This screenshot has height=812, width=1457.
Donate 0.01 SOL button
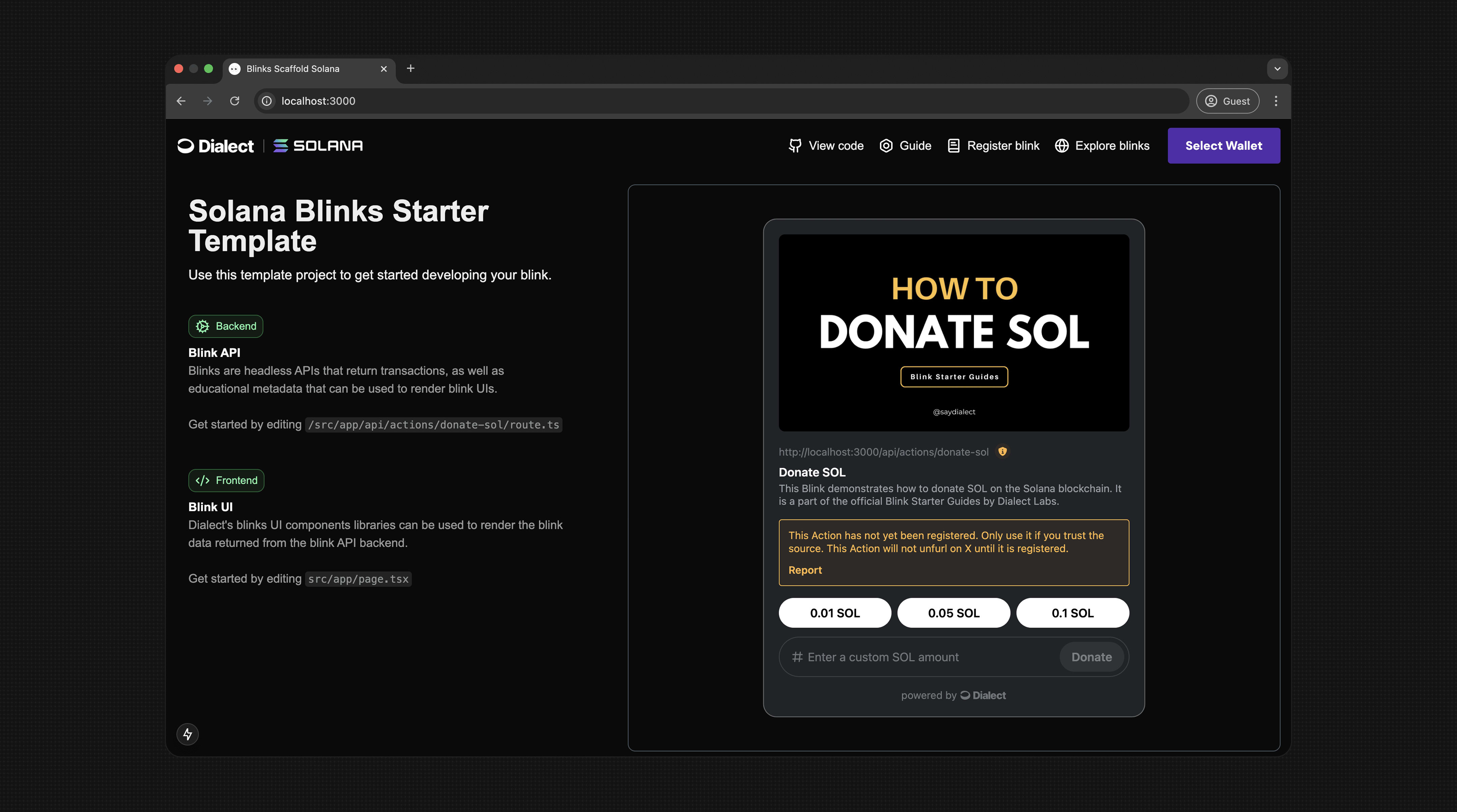point(835,613)
